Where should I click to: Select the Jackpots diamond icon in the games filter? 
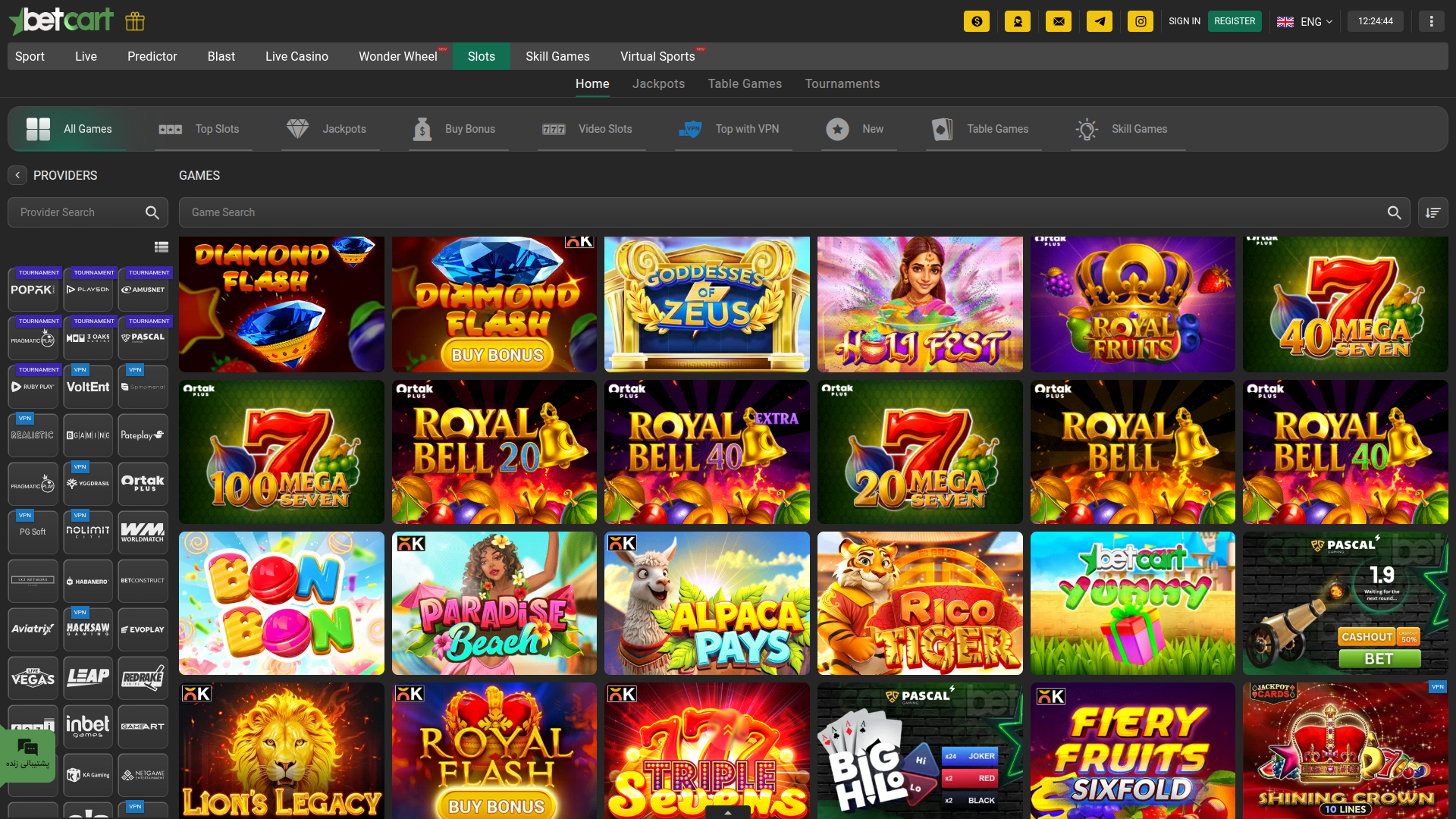pos(297,129)
